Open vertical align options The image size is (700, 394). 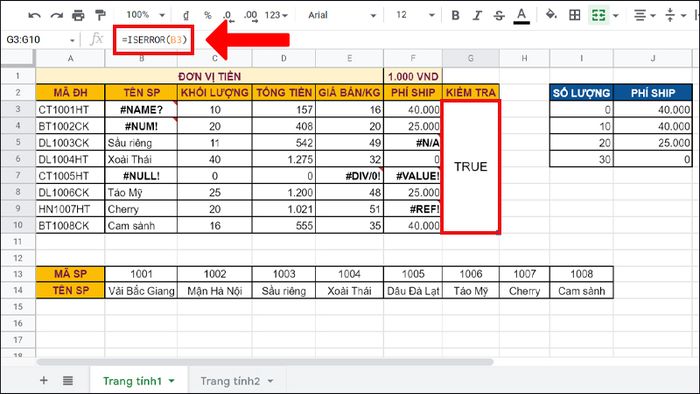click(x=675, y=16)
